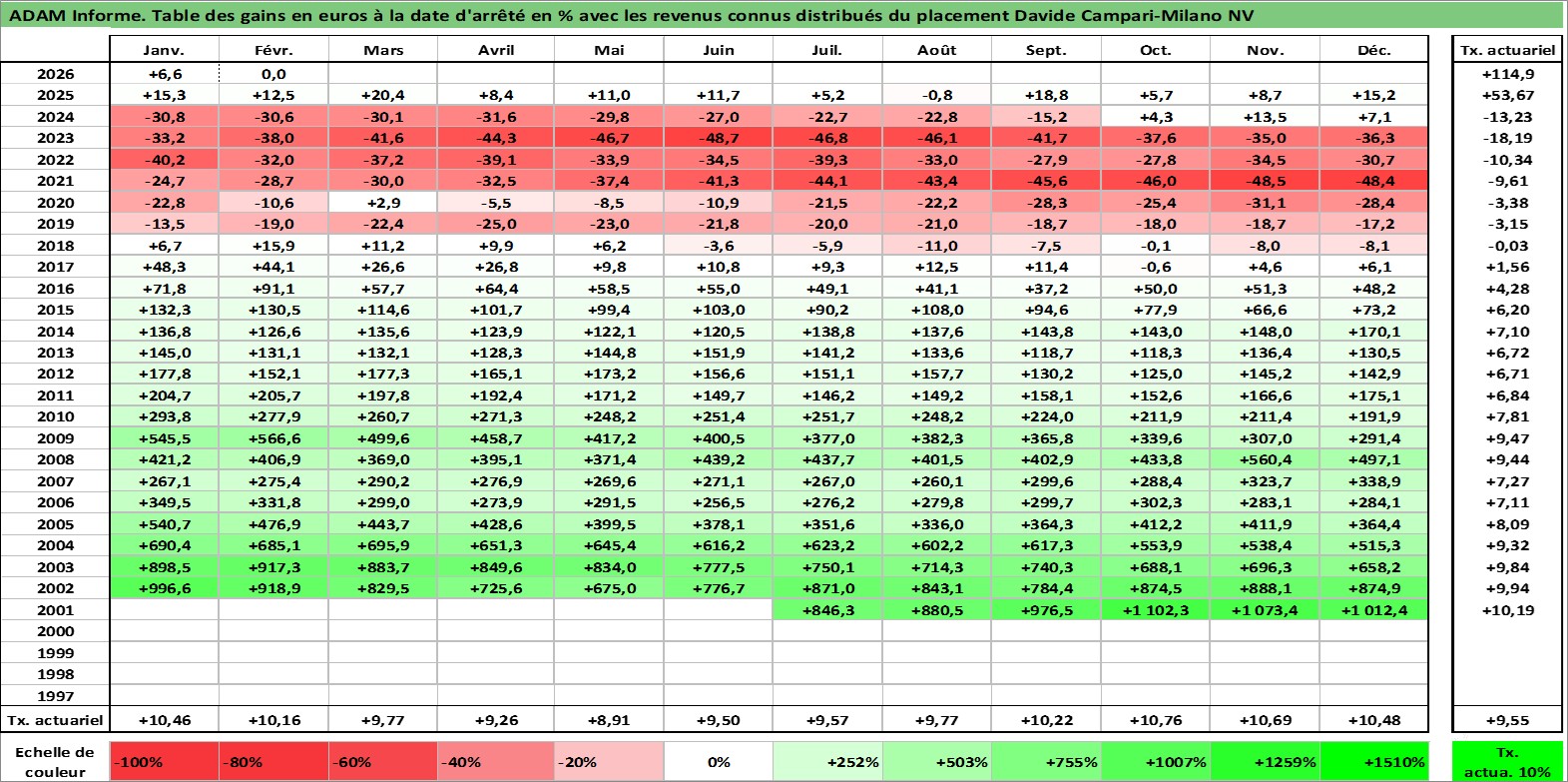The height and width of the screenshot is (782, 1568).
Task: Click the +170,1 cell in 2014 row
Action: pos(1373,332)
